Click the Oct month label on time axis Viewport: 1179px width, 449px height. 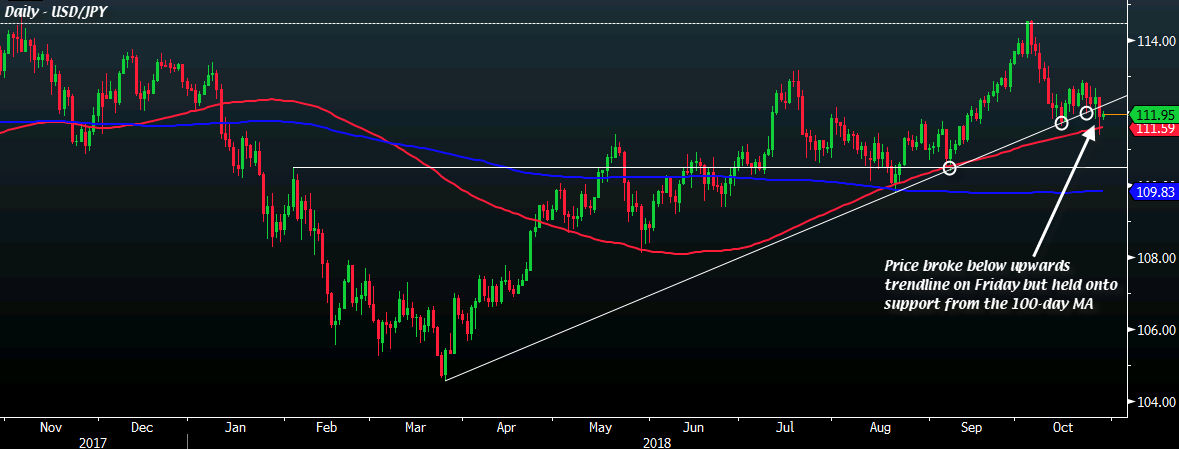pyautogui.click(x=1064, y=427)
